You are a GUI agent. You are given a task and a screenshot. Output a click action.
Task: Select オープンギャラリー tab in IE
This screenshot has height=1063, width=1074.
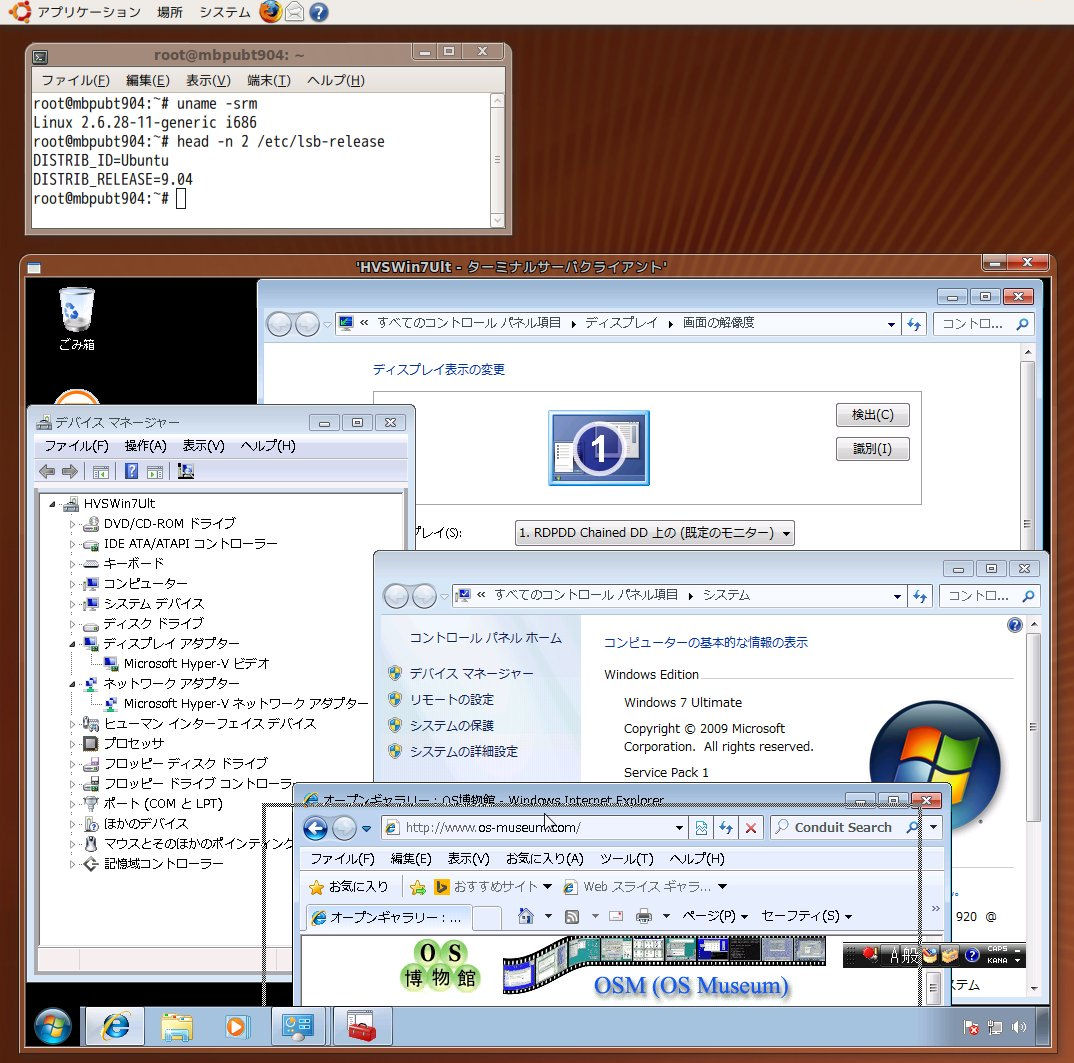pyautogui.click(x=388, y=917)
